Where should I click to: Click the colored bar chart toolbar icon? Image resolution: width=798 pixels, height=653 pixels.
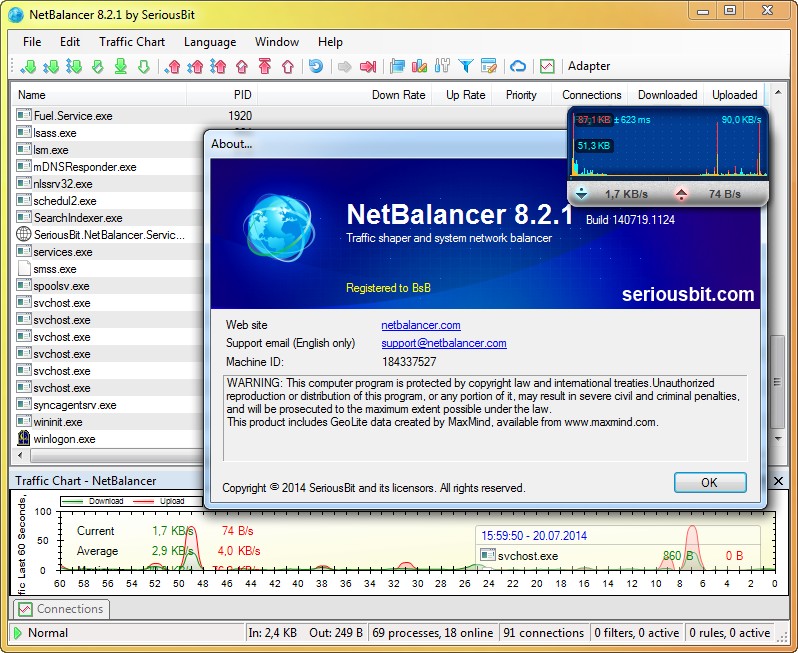419,66
